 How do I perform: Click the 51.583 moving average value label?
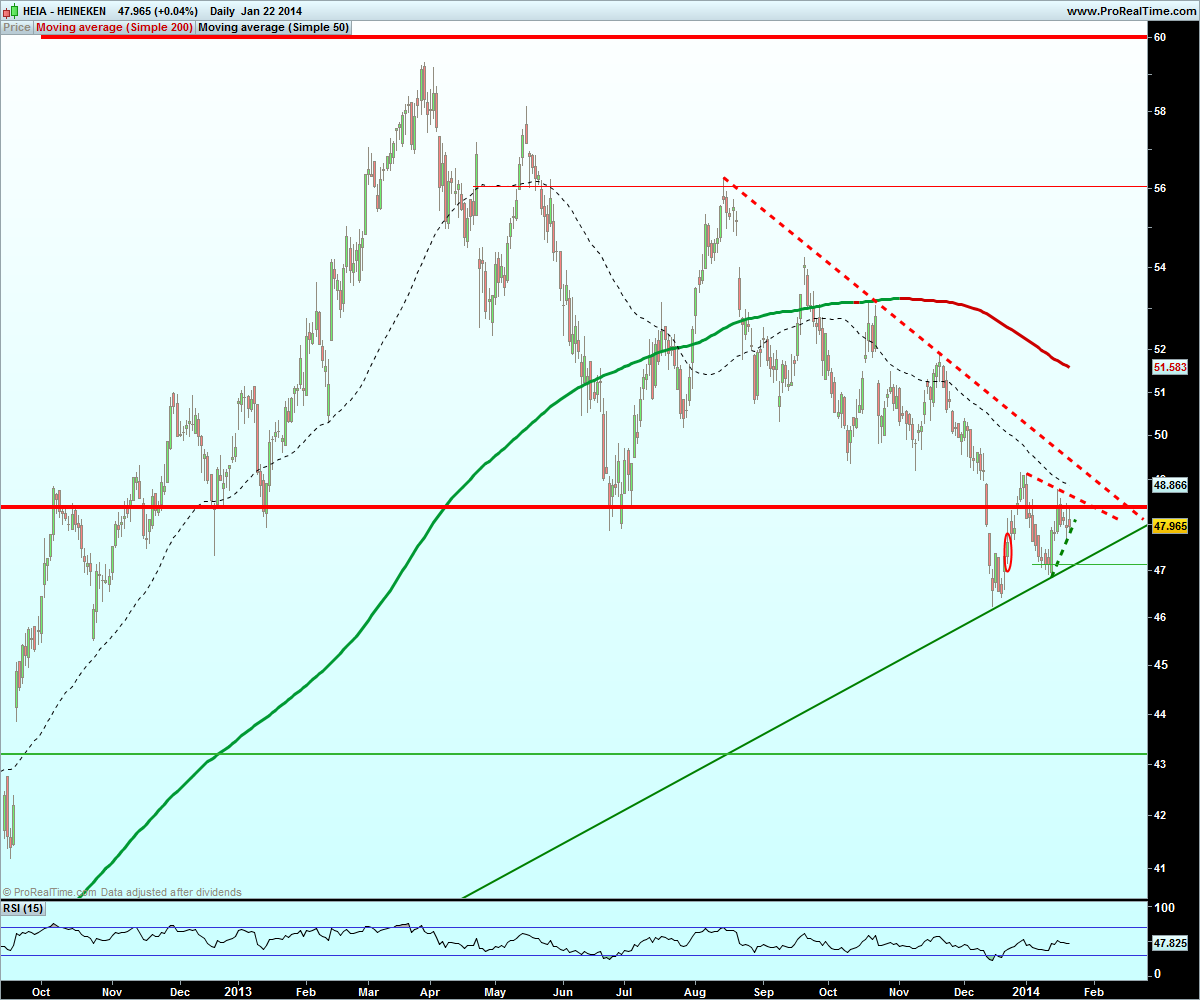tap(1170, 368)
